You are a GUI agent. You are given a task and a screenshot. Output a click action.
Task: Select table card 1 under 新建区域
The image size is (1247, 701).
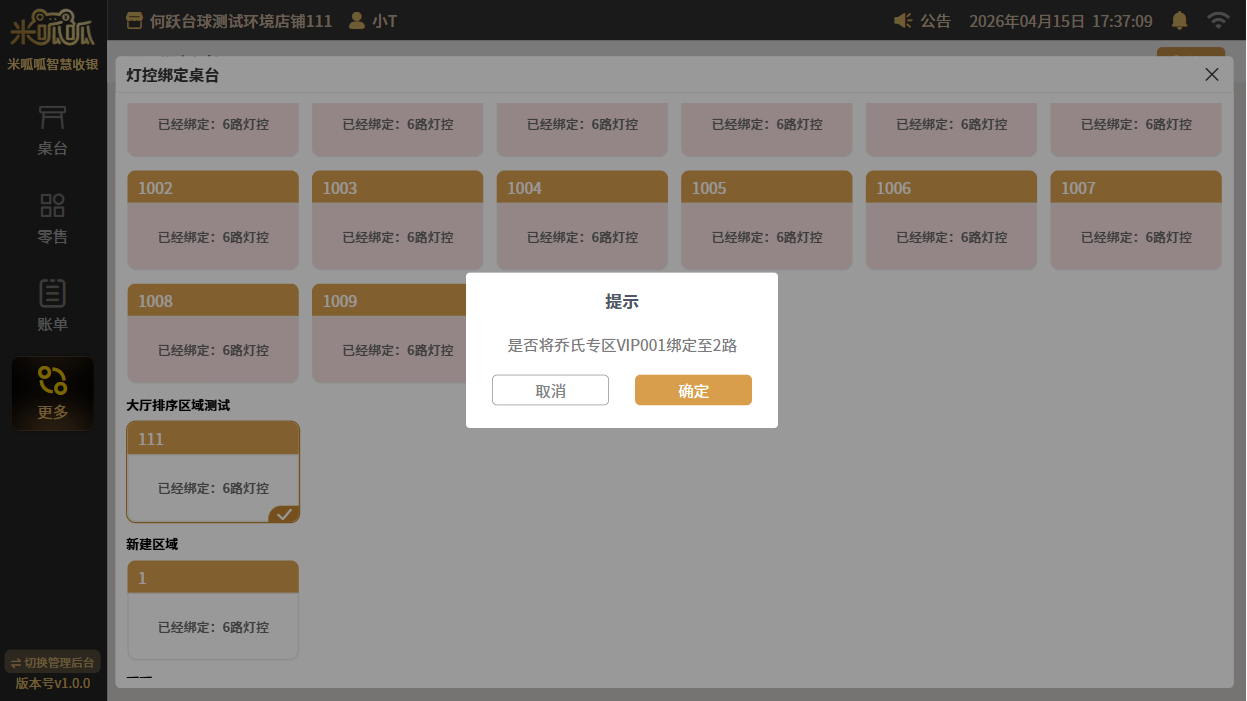pyautogui.click(x=213, y=610)
